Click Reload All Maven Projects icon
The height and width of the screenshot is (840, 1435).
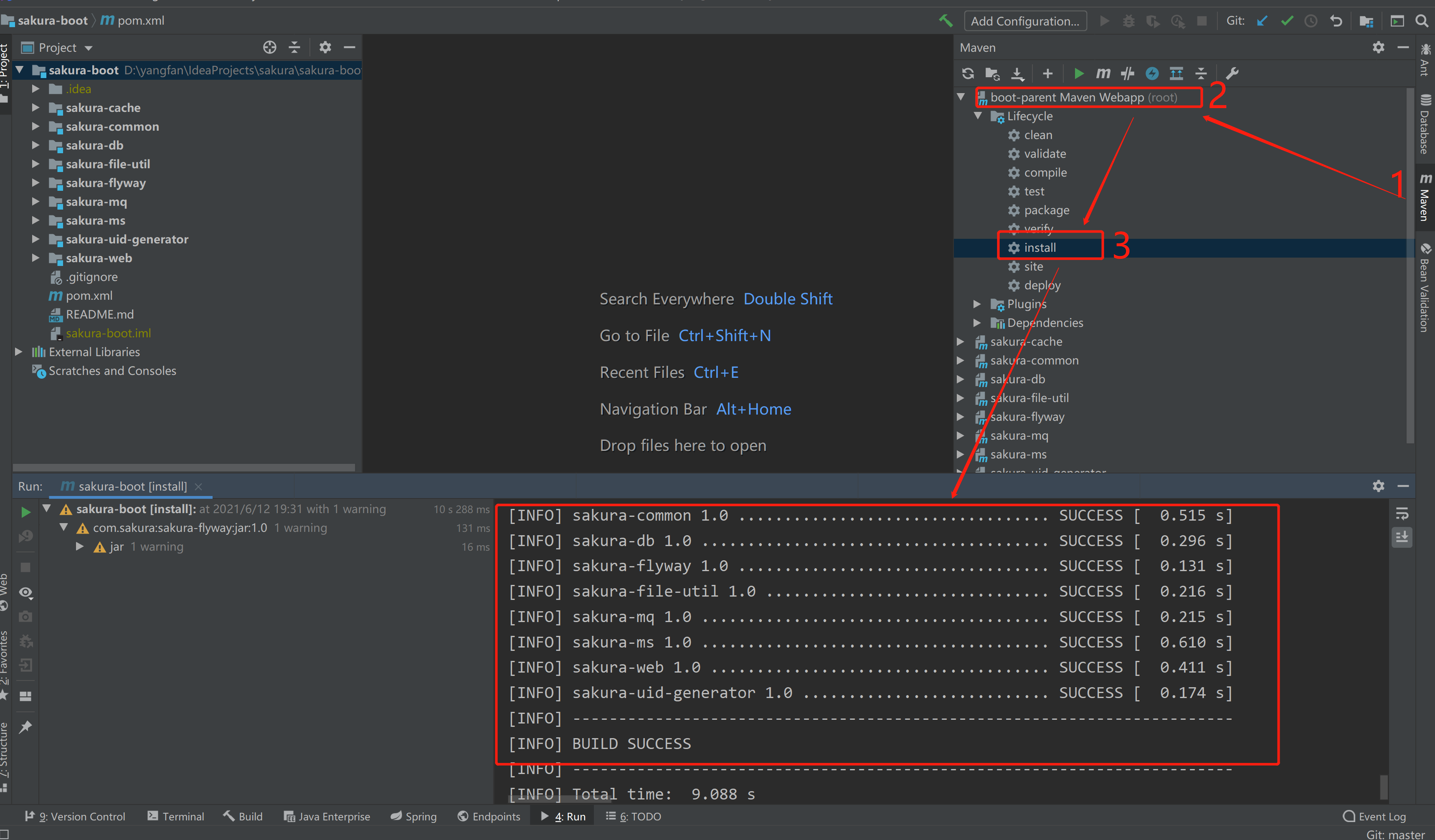(968, 73)
